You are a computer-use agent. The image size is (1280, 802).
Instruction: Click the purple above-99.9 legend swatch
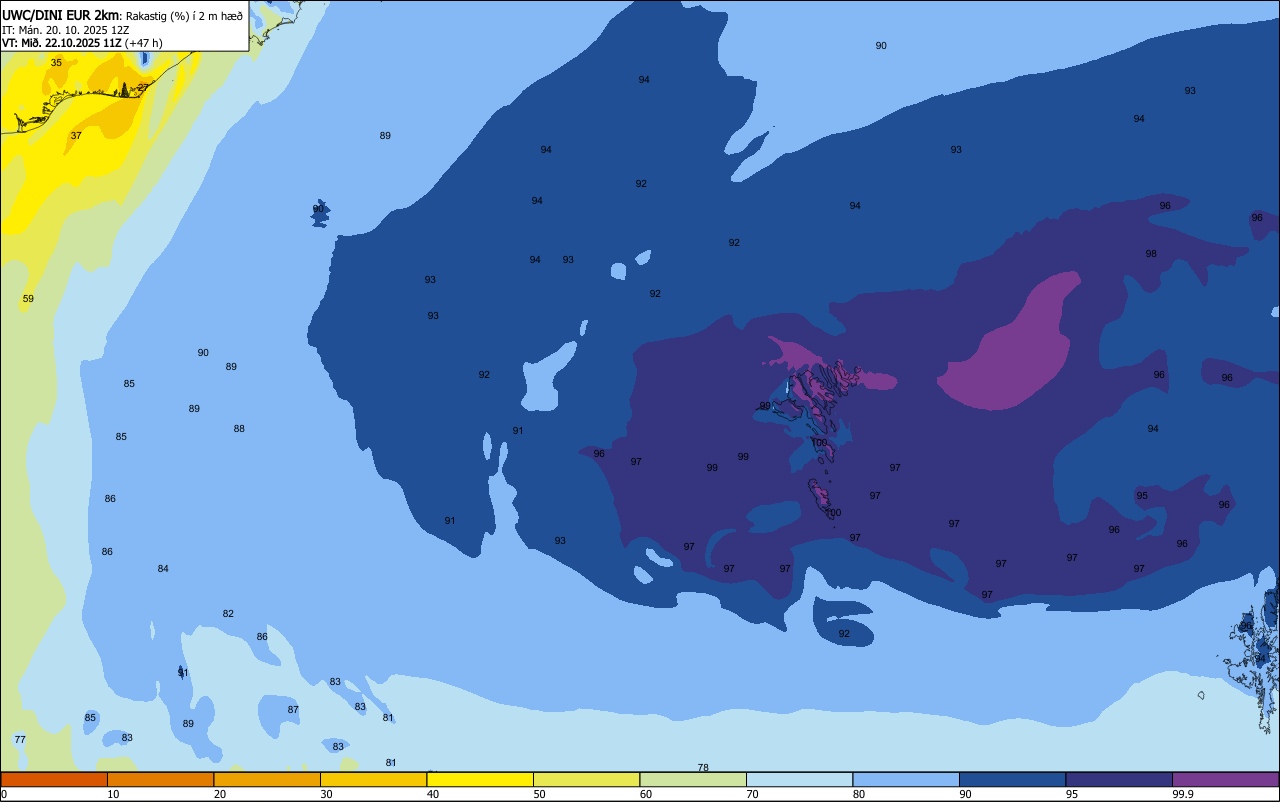1225,779
